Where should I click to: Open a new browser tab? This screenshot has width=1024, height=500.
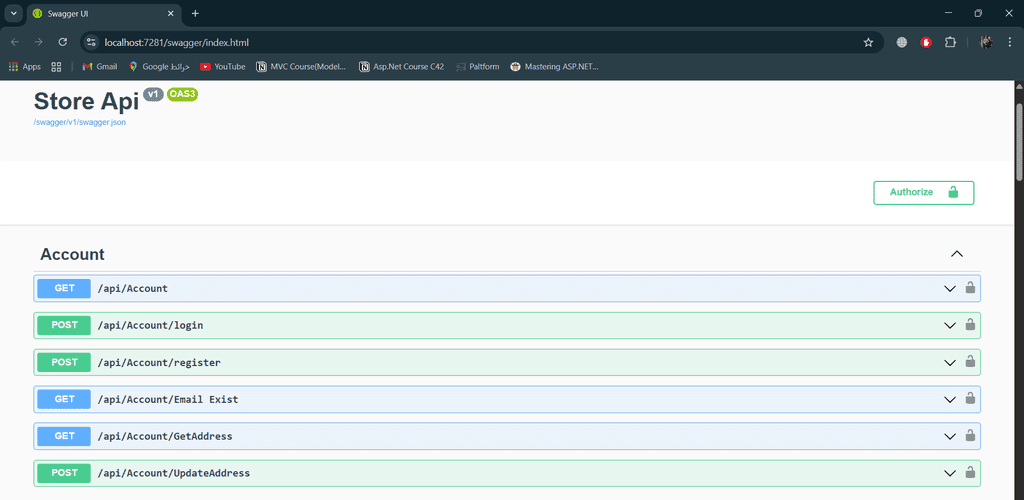(195, 13)
